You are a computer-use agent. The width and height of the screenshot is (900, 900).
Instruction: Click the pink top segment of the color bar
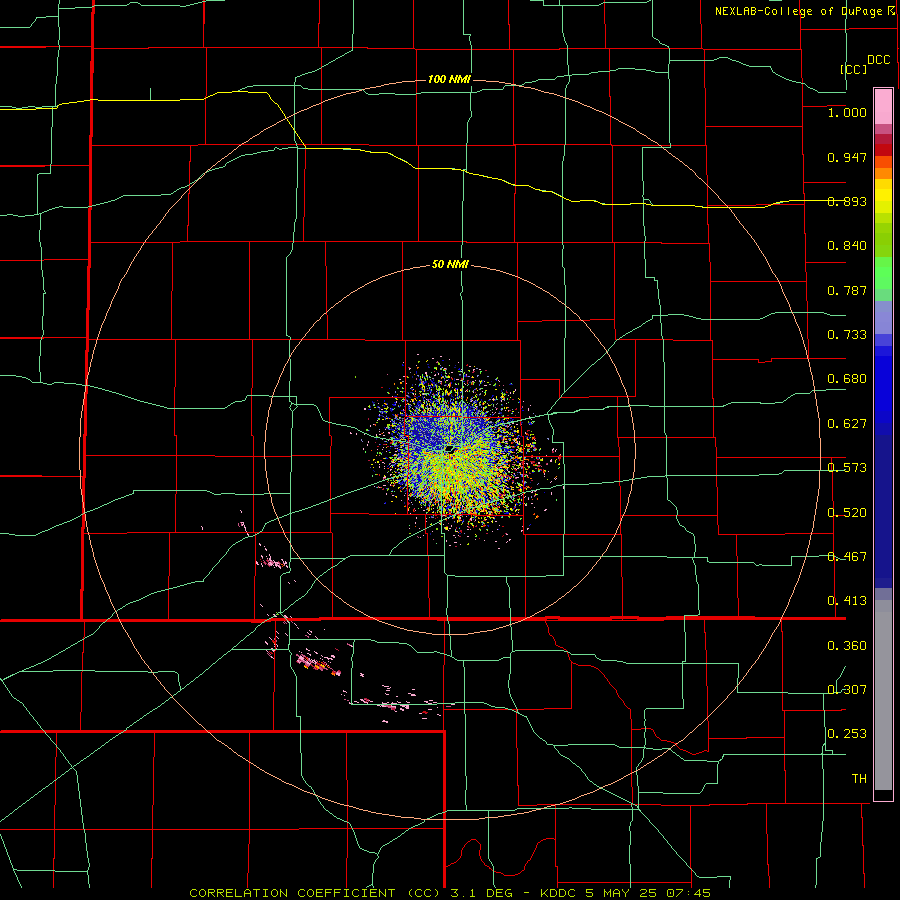tap(883, 106)
